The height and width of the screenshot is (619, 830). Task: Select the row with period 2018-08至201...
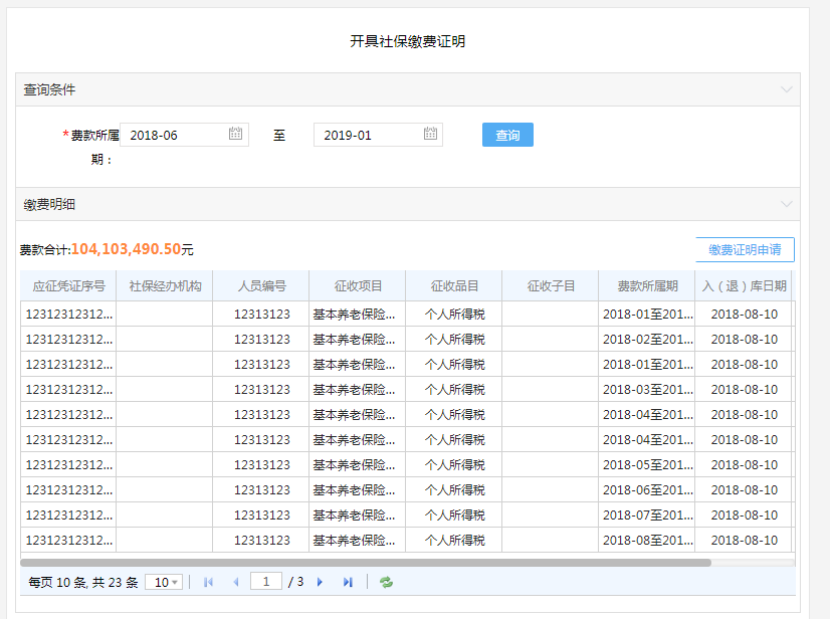tap(407, 540)
